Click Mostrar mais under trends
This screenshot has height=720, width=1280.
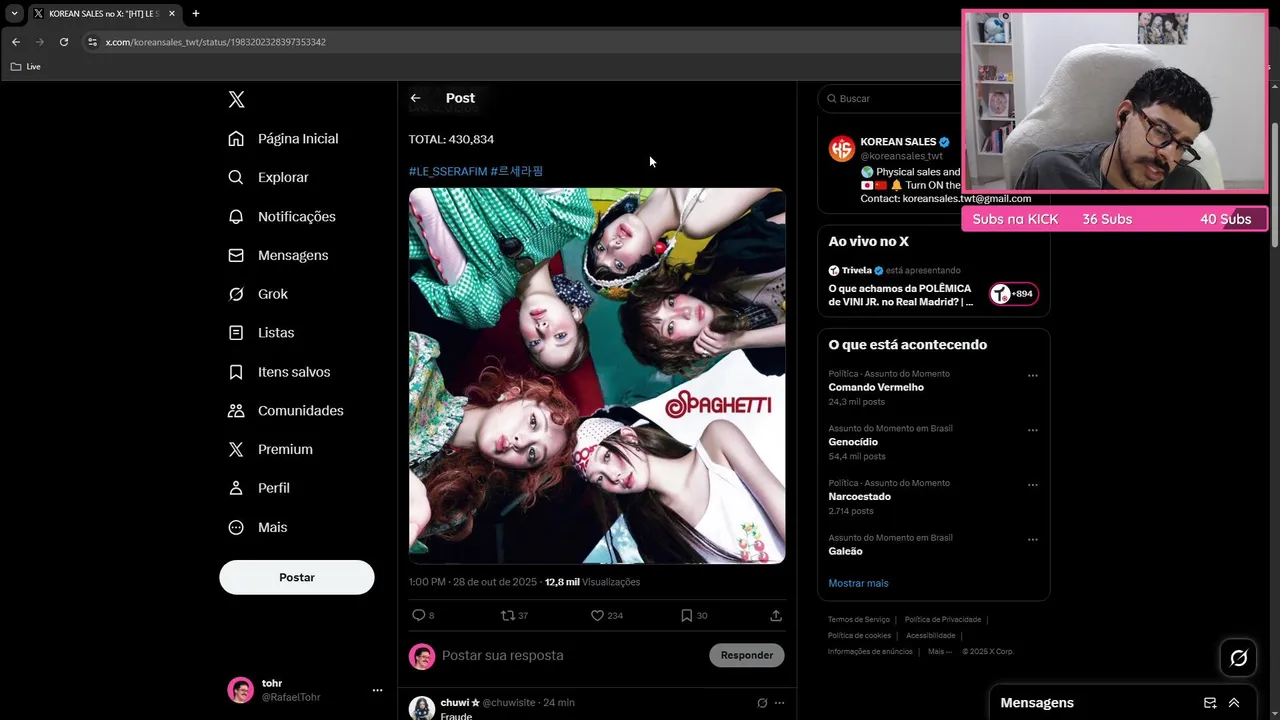point(858,583)
